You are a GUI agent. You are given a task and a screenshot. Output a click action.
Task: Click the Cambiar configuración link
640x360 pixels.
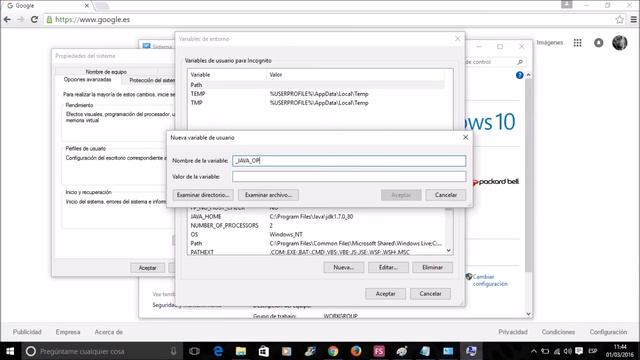coord(490,280)
